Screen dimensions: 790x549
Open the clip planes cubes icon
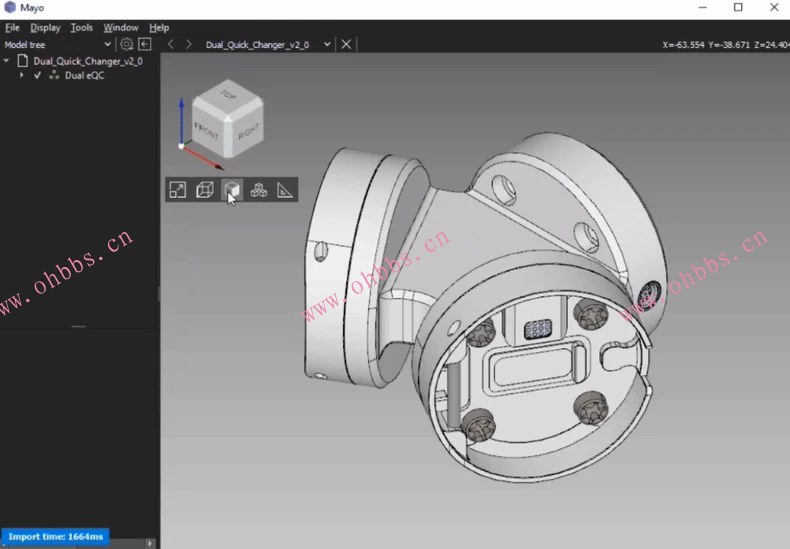[x=259, y=190]
